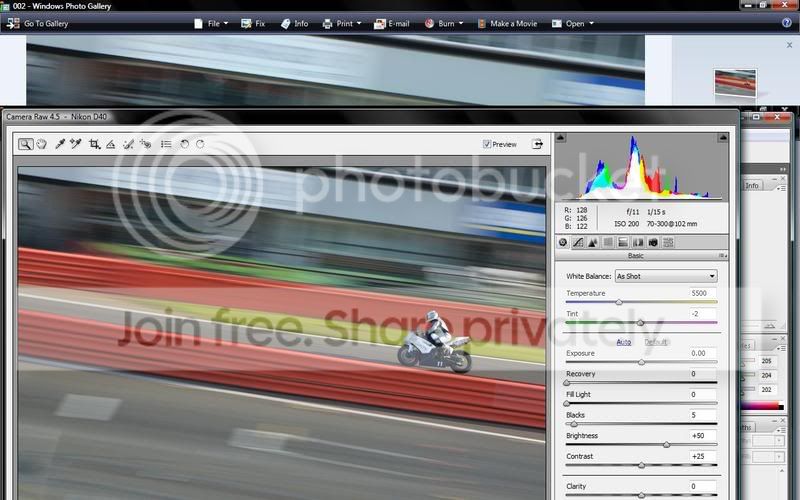Click the Brightness slider handle

pos(667,444)
